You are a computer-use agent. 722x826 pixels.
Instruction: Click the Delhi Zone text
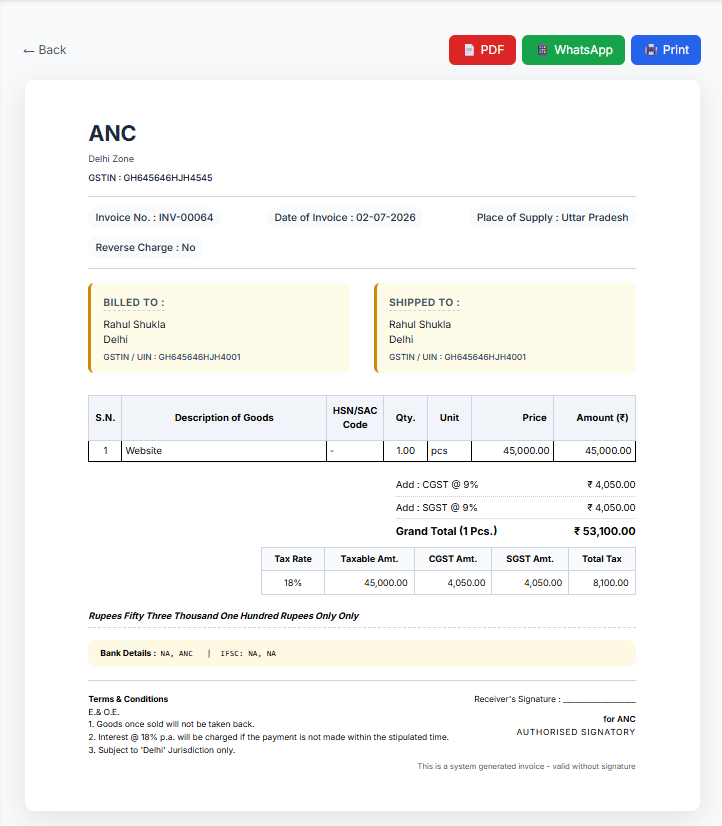[111, 159]
